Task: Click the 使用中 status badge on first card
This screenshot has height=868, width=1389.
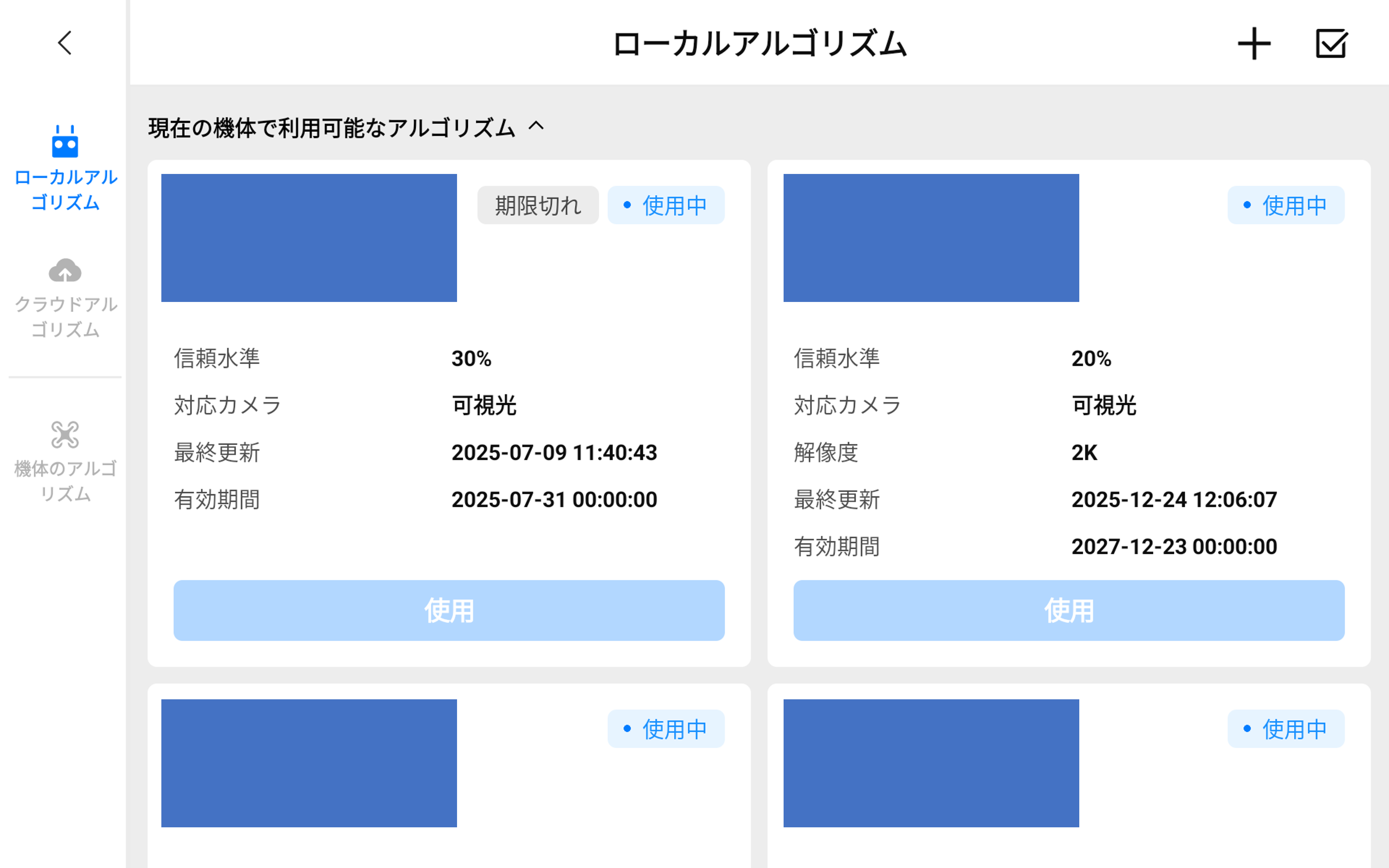Action: (666, 205)
